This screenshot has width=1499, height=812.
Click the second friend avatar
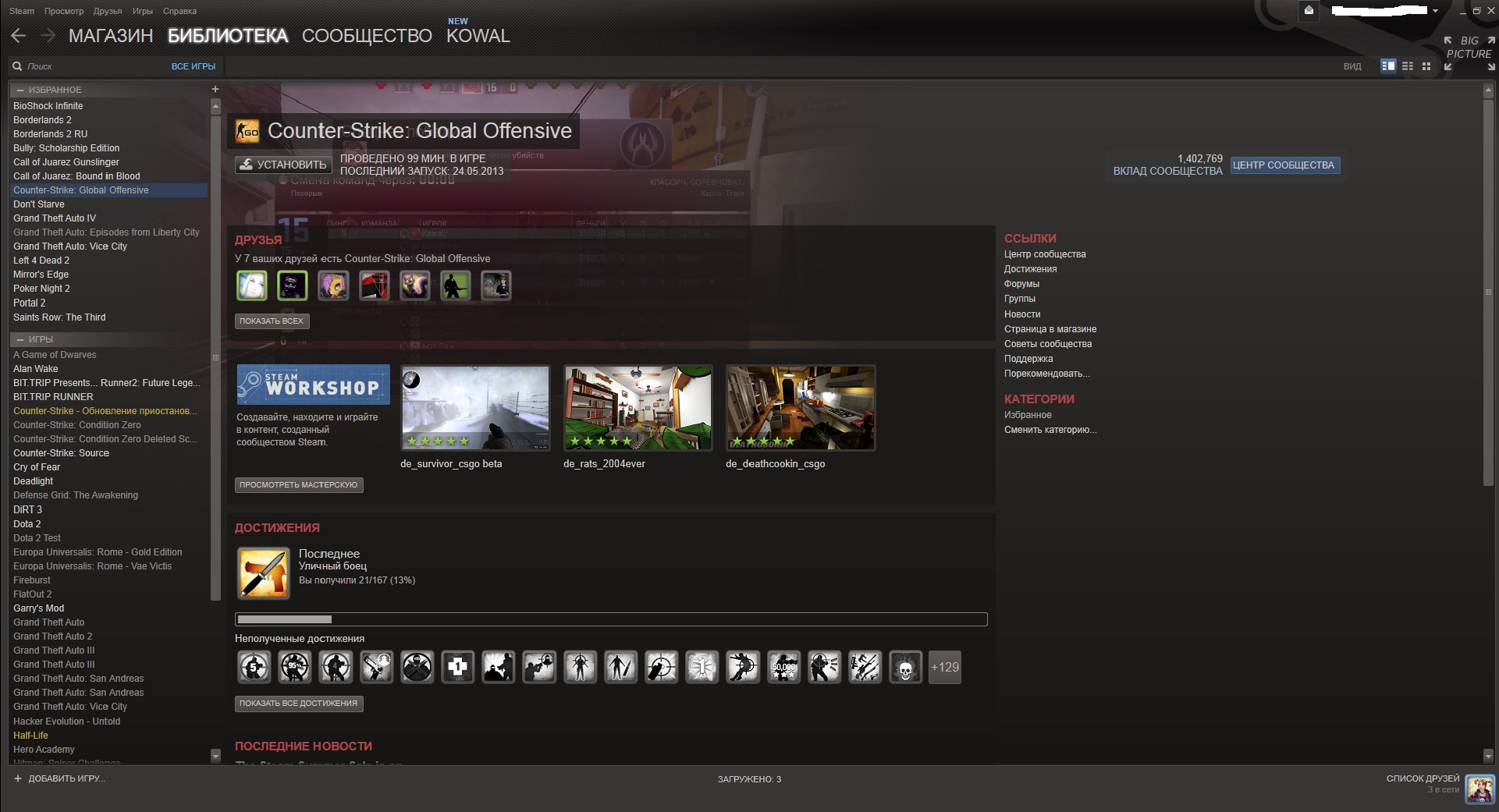pos(293,285)
